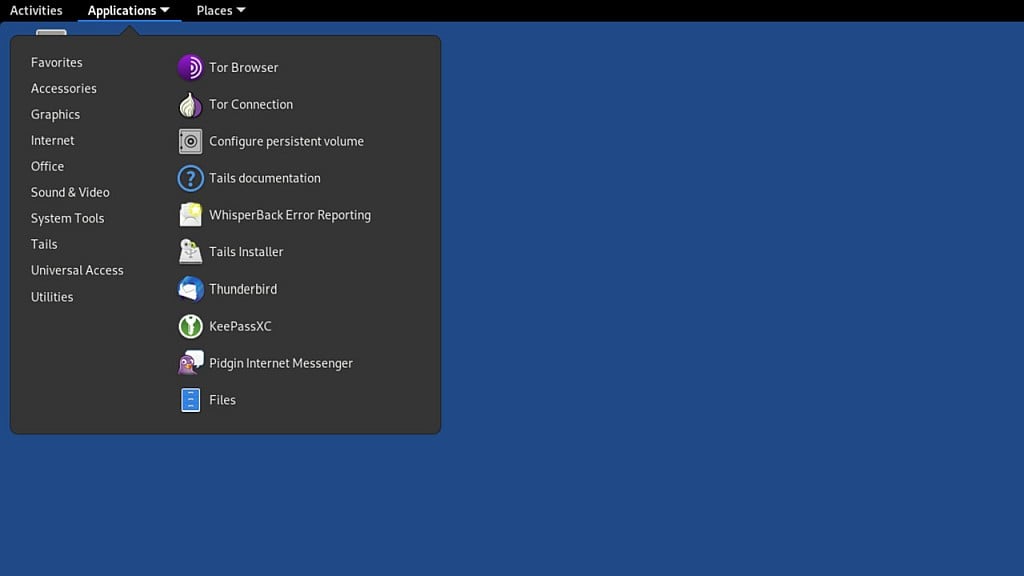
Task: Select the Internet category
Action: pyautogui.click(x=52, y=140)
